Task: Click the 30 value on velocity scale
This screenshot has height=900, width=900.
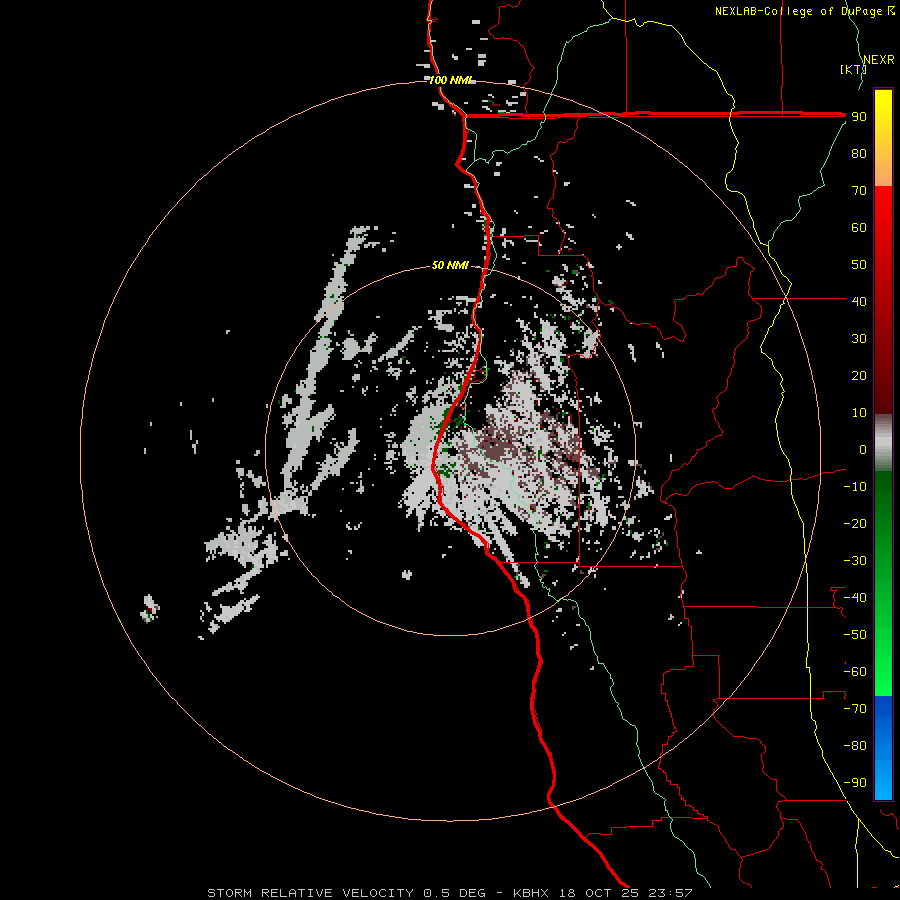Action: tap(859, 339)
